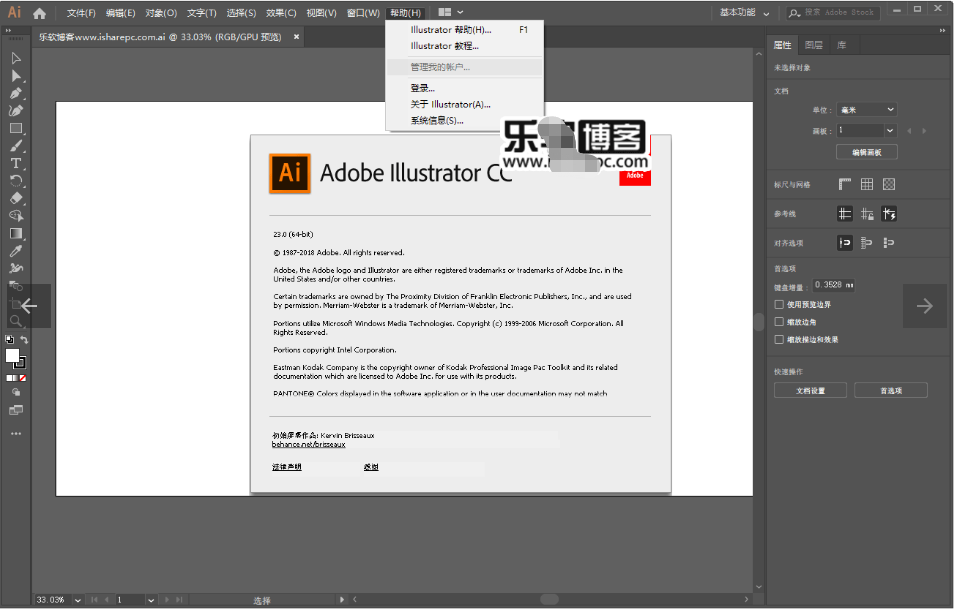Select the Symbol Sprayer tool

[16, 268]
